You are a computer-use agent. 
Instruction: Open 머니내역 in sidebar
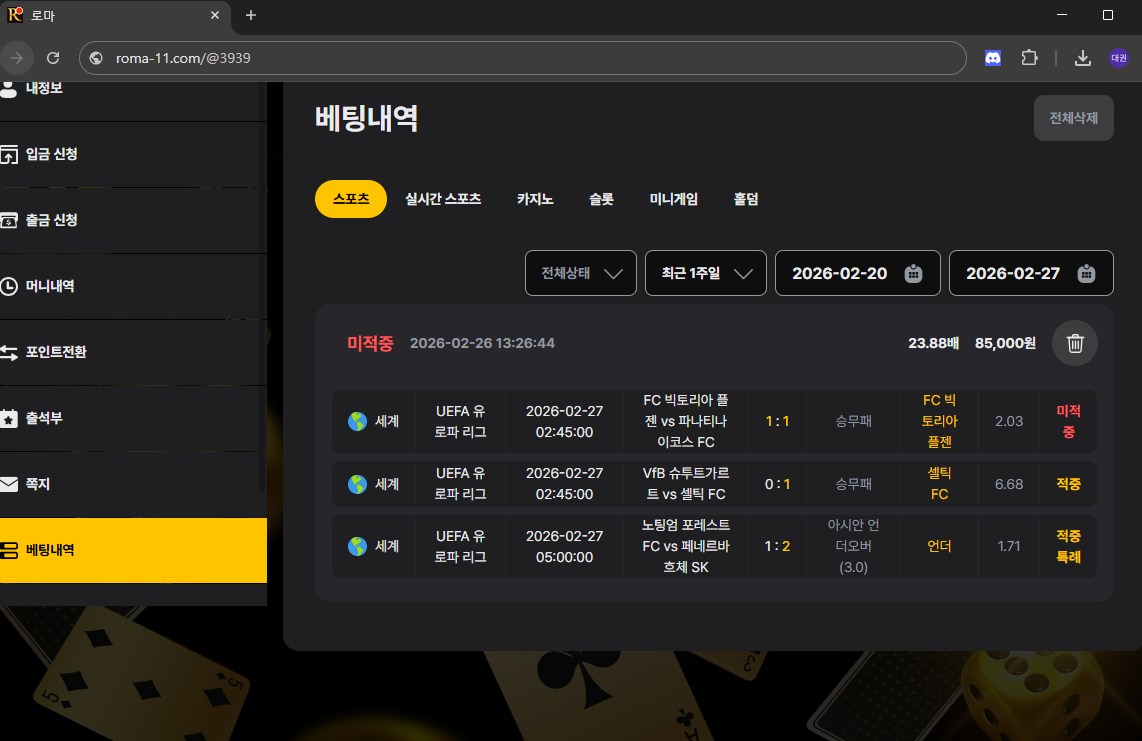[50, 286]
